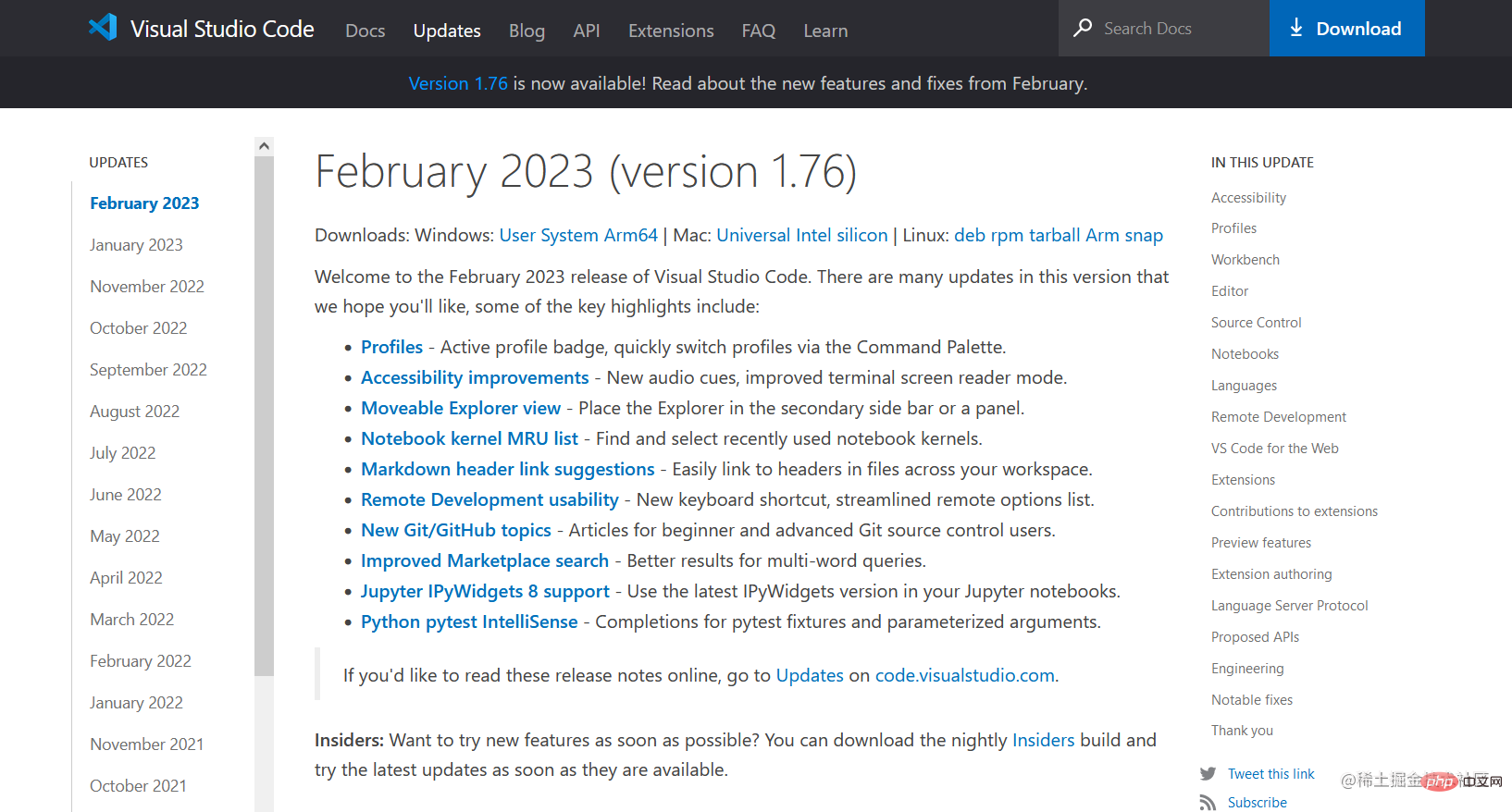Click the Visual Studio Code logo icon

tap(103, 28)
